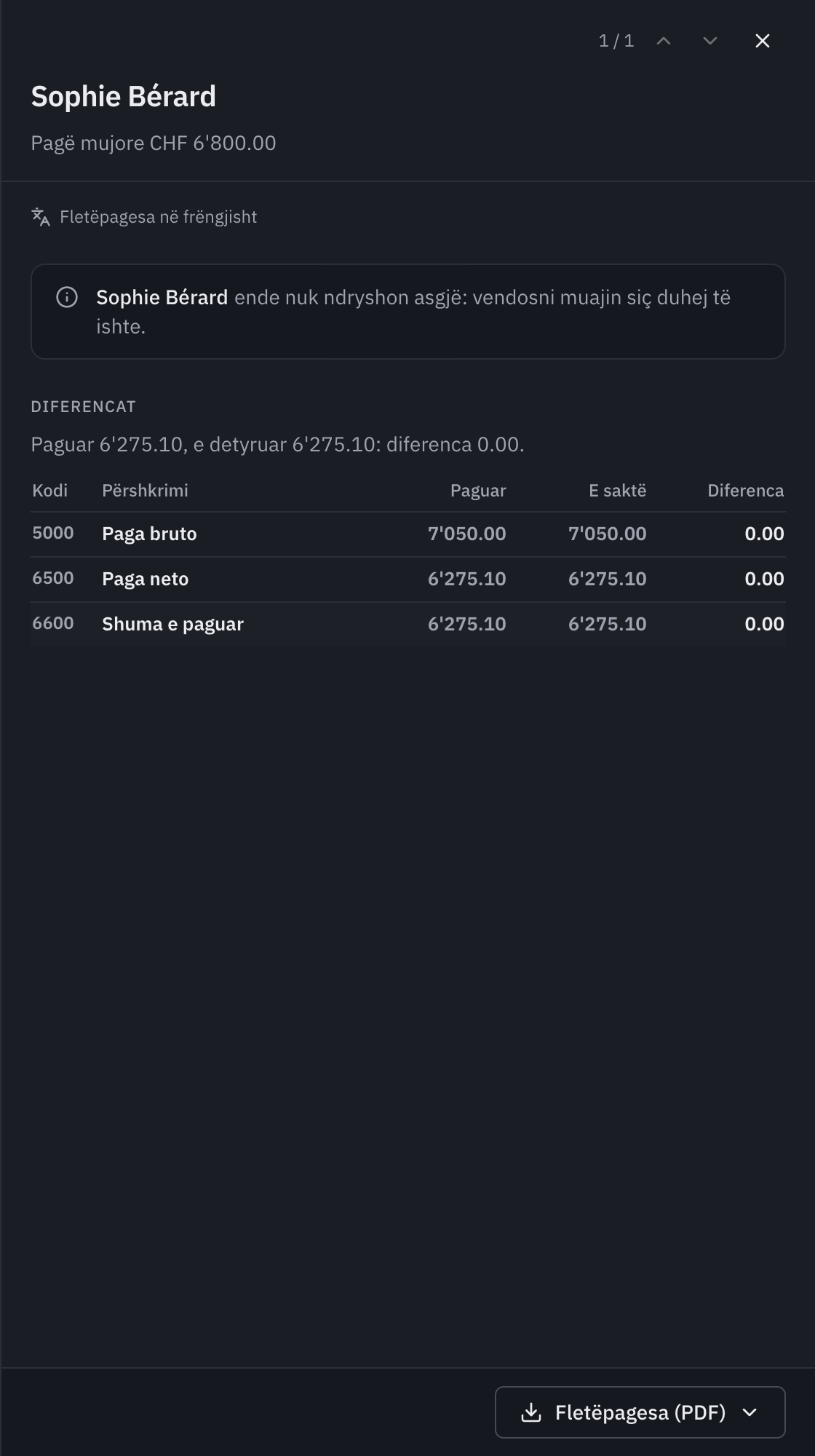Click the Kodi column header
The height and width of the screenshot is (1456, 815).
click(x=50, y=491)
